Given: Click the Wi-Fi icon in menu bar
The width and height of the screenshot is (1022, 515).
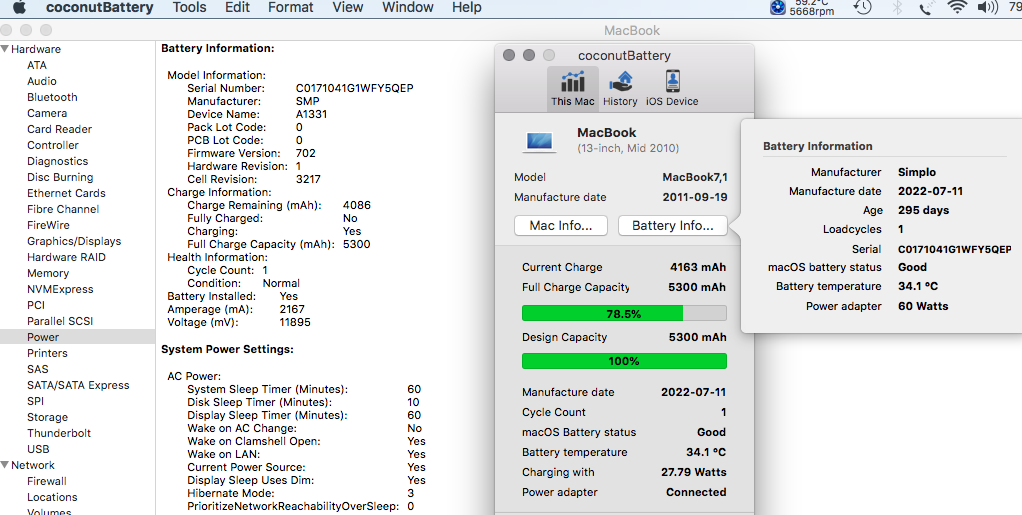Looking at the screenshot, I should 957,7.
